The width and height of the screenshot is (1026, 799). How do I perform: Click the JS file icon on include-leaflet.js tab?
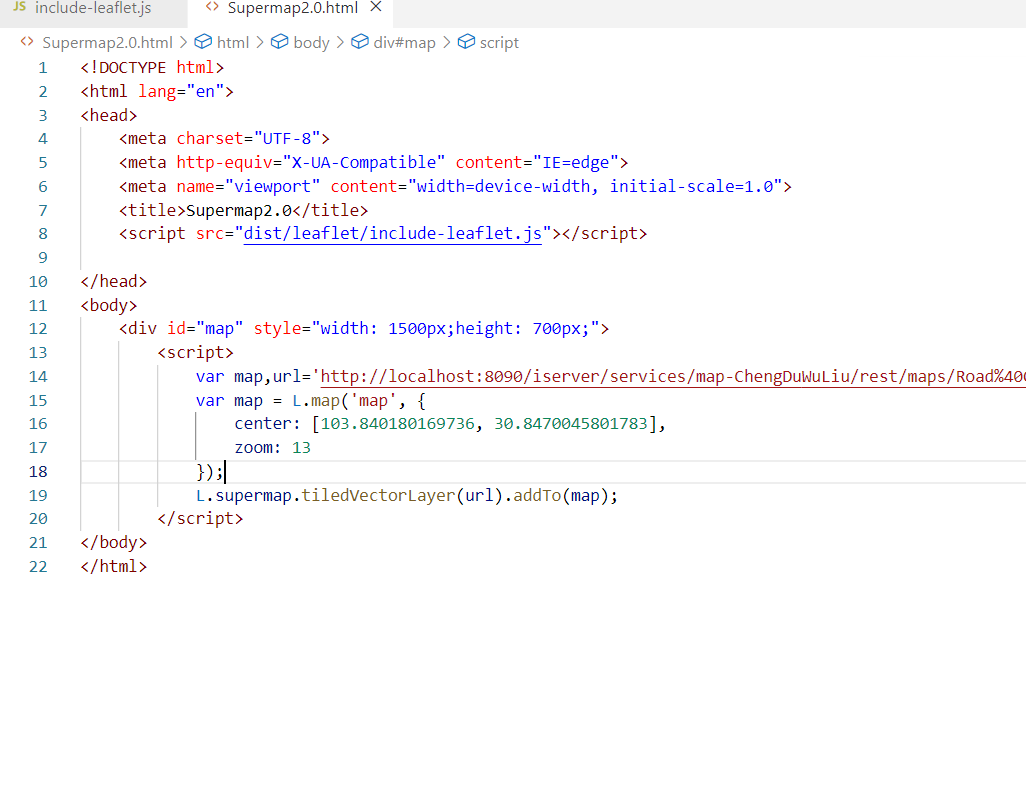20,7
